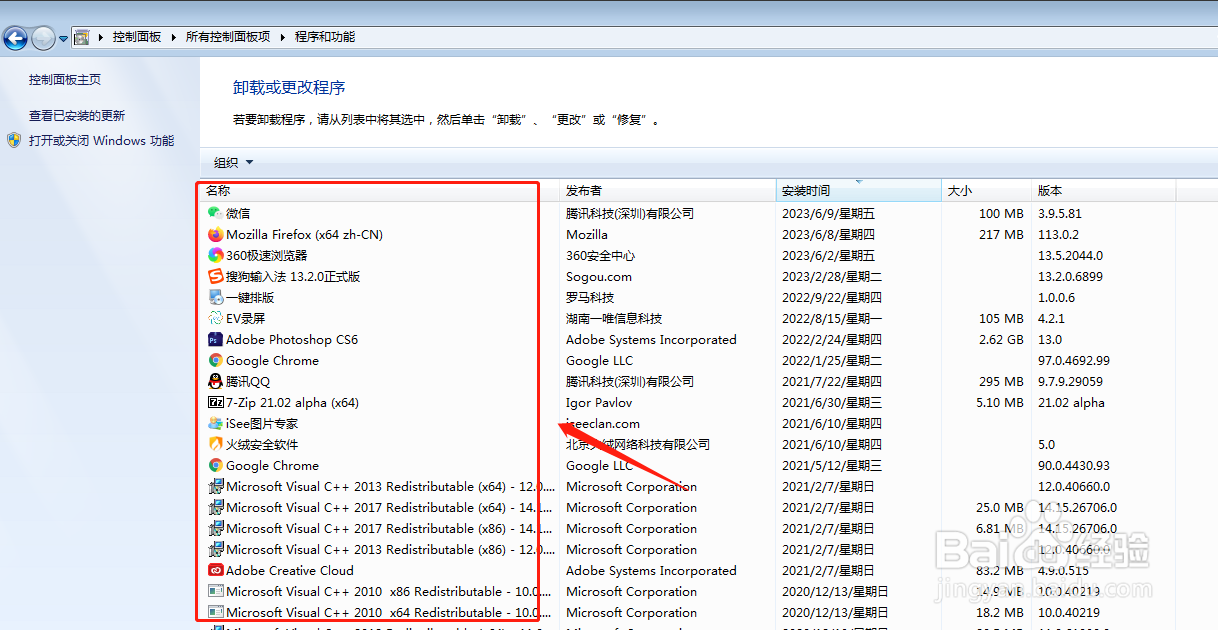Click Chrome icon dated 2021/5/12
This screenshot has width=1218, height=630.
point(215,465)
